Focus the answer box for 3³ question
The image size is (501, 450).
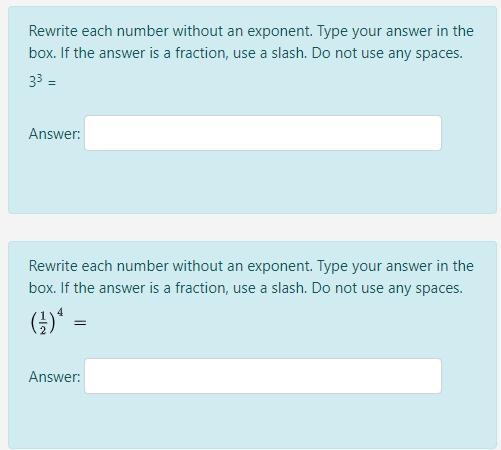point(263,133)
